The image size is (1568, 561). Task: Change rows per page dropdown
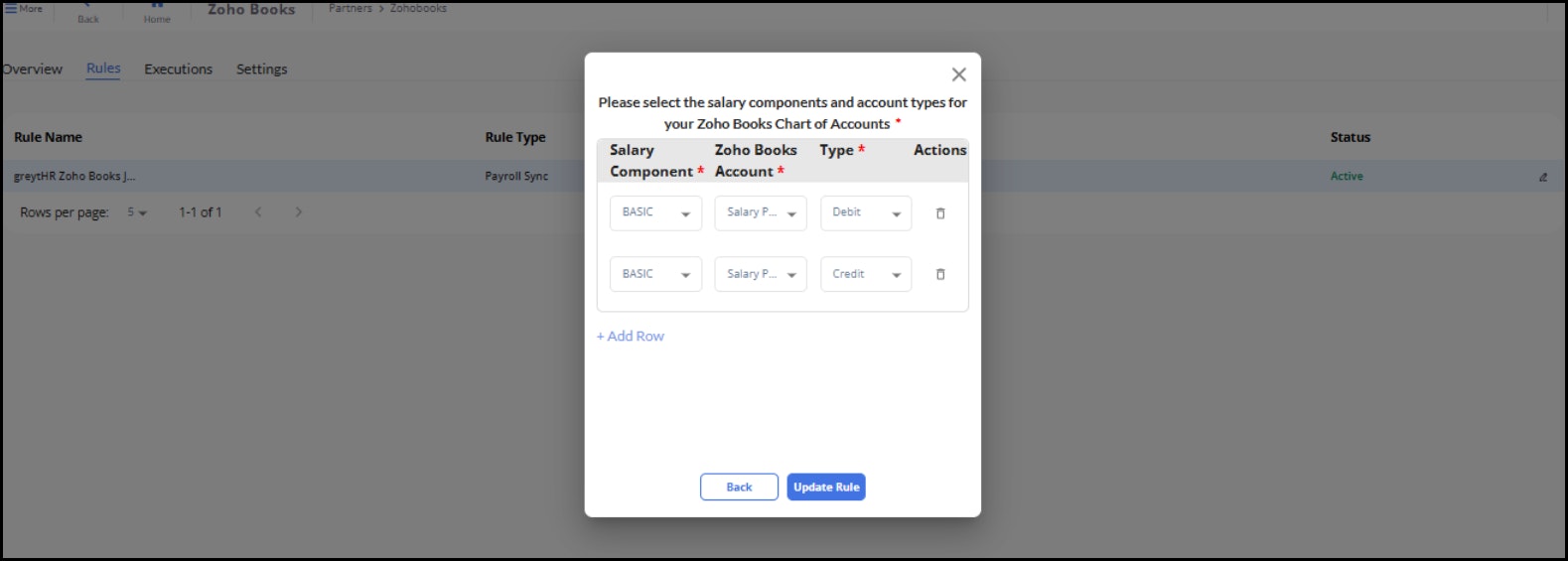click(137, 212)
